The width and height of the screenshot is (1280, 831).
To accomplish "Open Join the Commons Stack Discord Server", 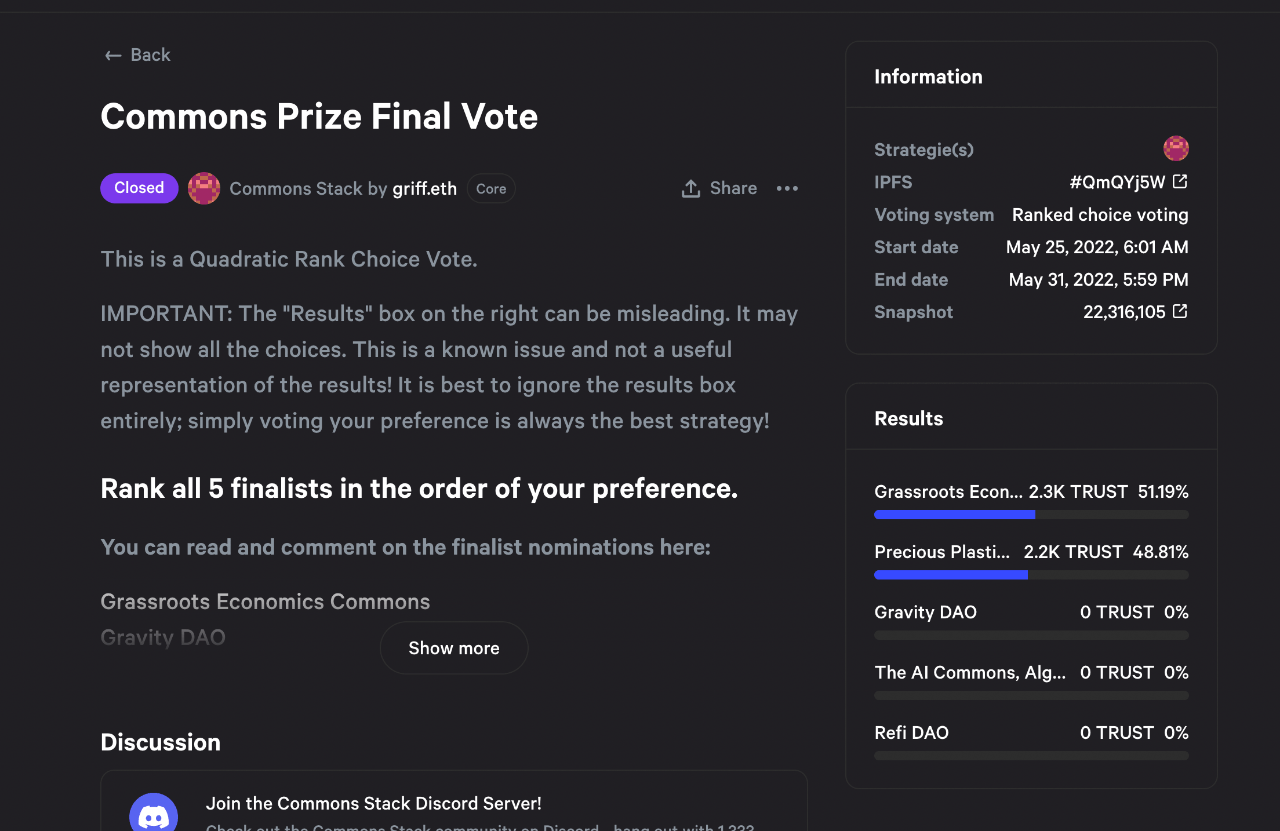I will (x=373, y=803).
